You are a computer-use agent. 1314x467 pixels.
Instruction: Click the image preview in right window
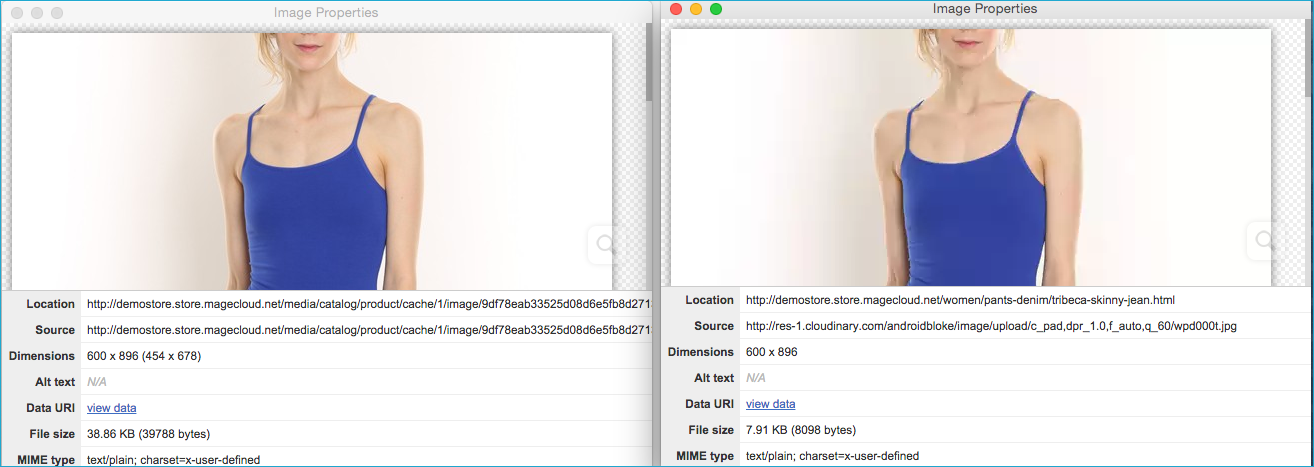point(971,158)
